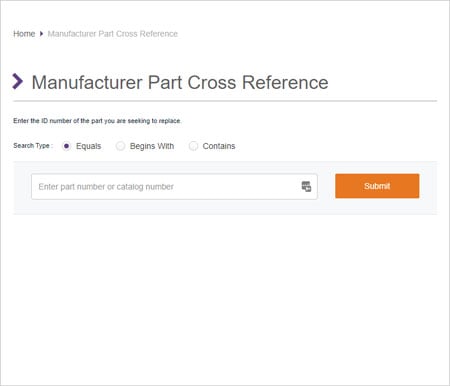Submit the cross reference search

point(377,186)
